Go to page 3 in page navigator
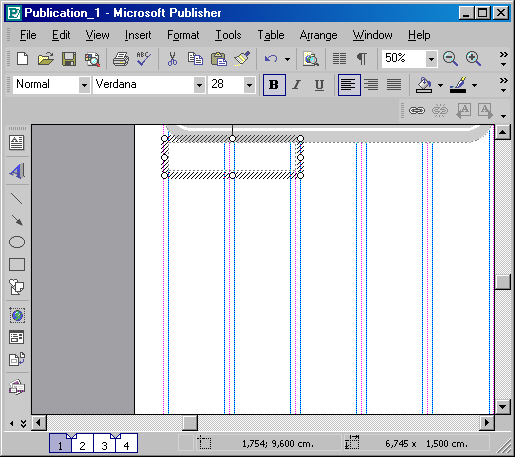Screen dimensions: 515x457 pyautogui.click(x=104, y=444)
